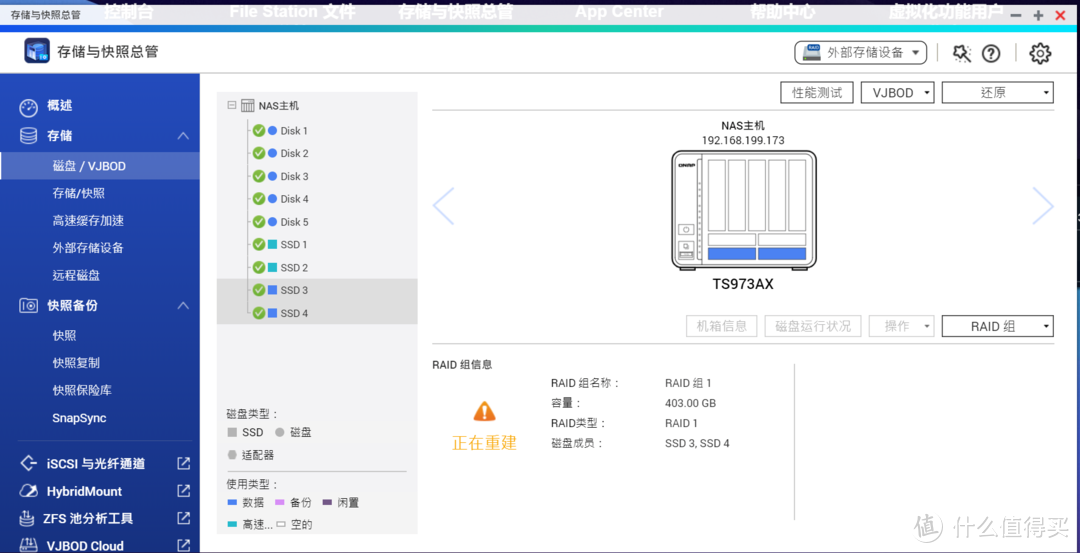Screen dimensions: 1080x553
Task: Select SSD 4 in the tree
Action: pyautogui.click(x=294, y=313)
